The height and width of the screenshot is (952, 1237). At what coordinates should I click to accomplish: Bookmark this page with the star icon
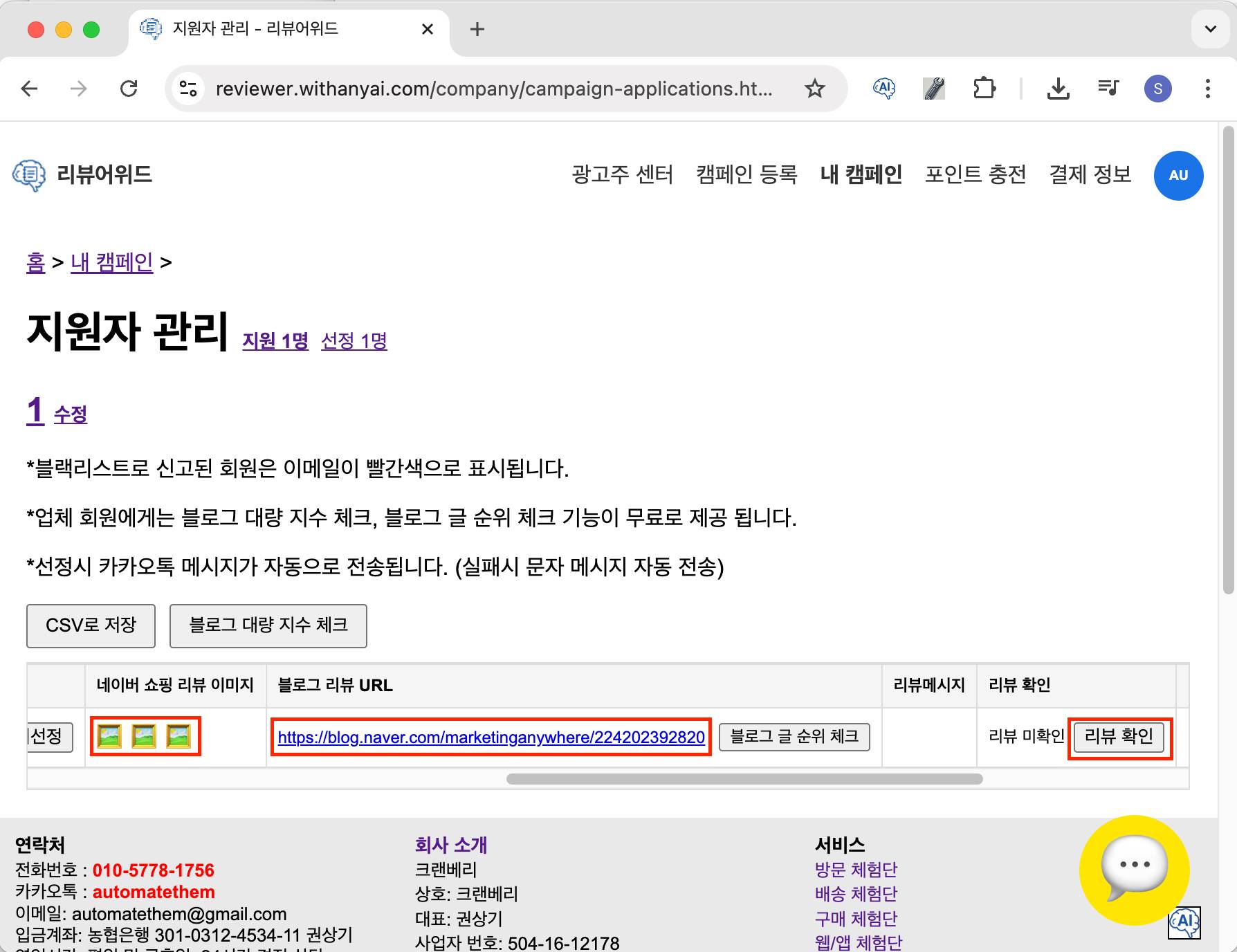[814, 89]
